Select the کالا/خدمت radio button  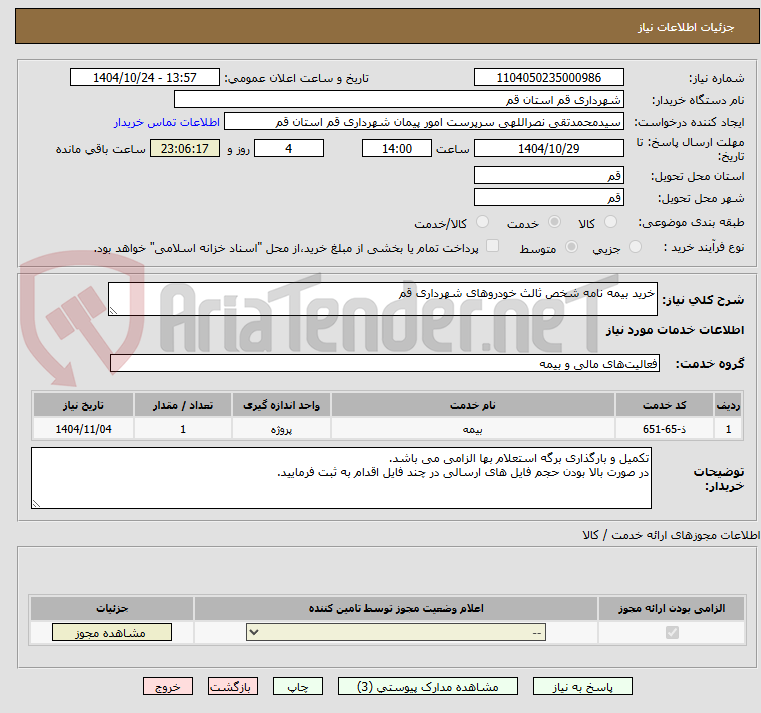(x=482, y=222)
